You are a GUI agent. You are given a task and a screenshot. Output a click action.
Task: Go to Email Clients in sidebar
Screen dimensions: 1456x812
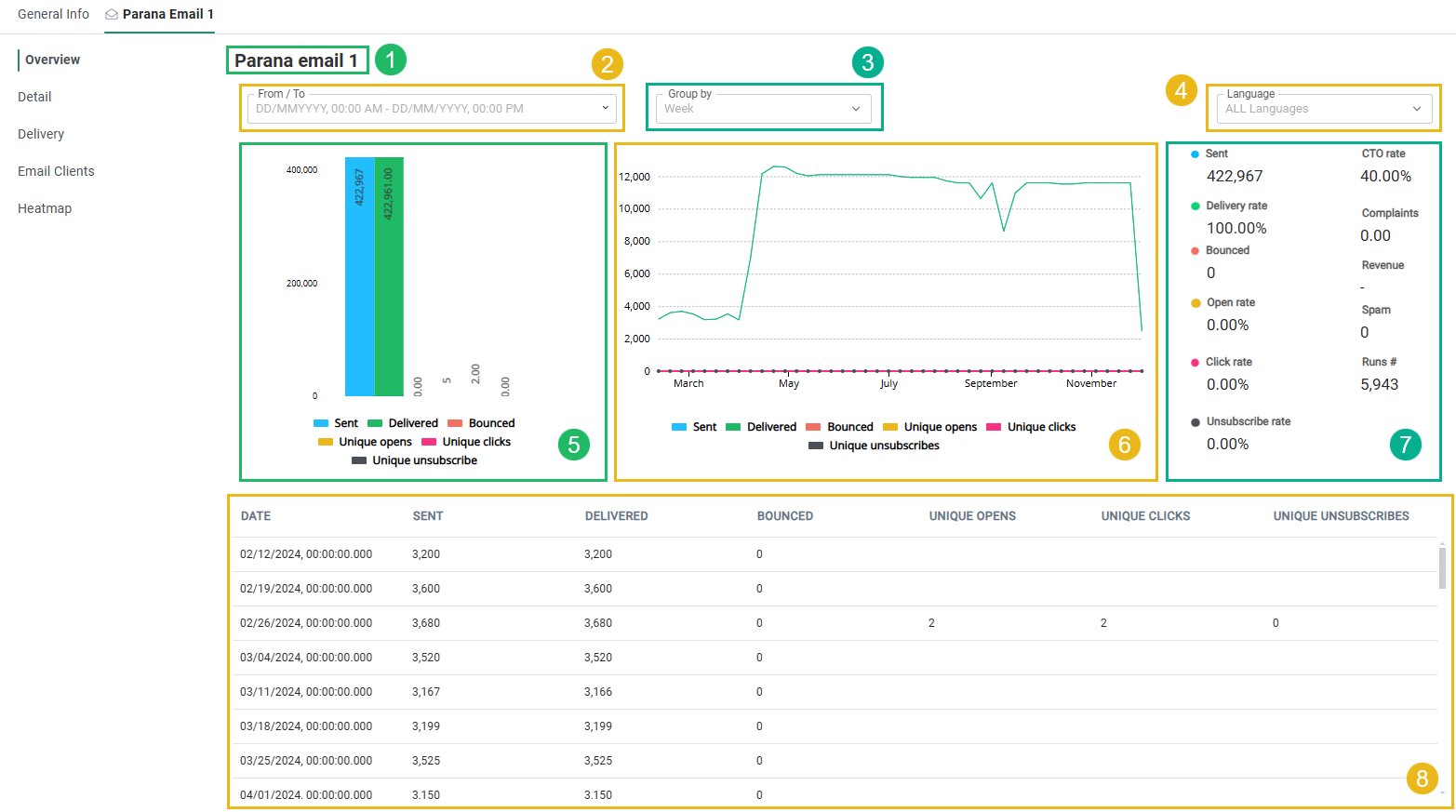[x=56, y=171]
